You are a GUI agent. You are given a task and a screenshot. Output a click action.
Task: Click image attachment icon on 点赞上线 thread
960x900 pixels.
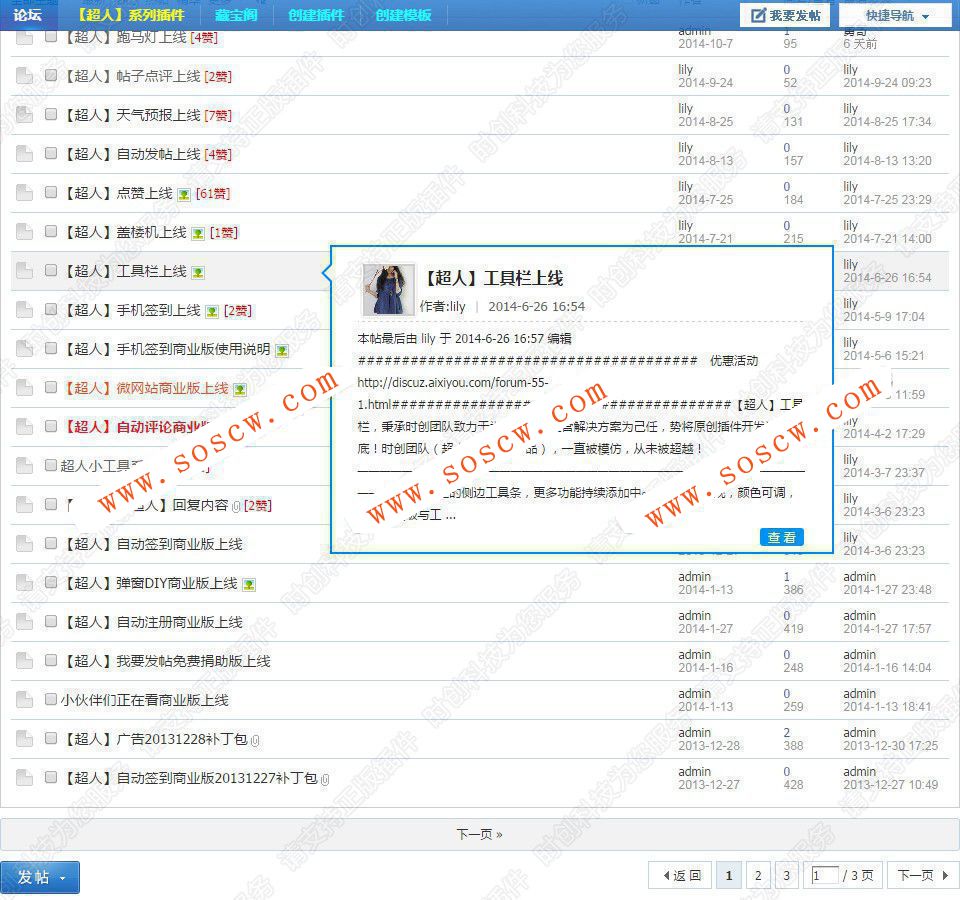click(184, 195)
